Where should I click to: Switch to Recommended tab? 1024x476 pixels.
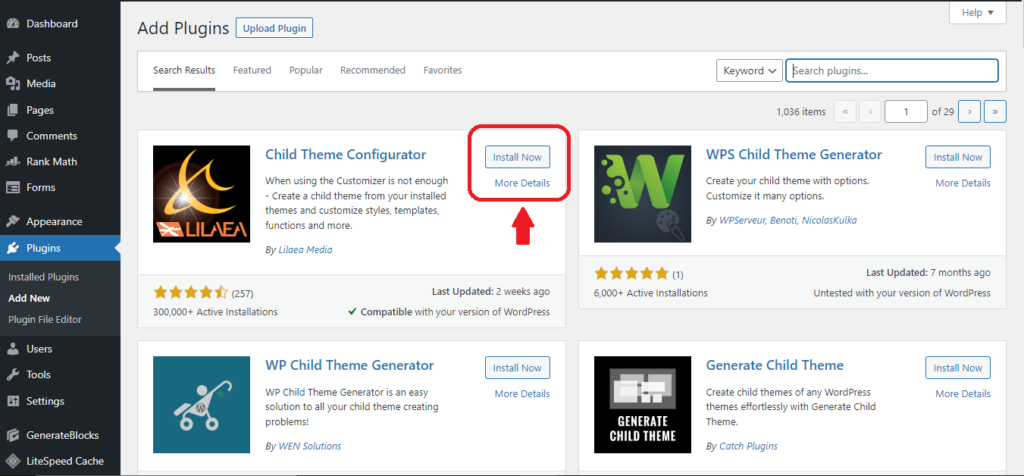[x=373, y=70]
